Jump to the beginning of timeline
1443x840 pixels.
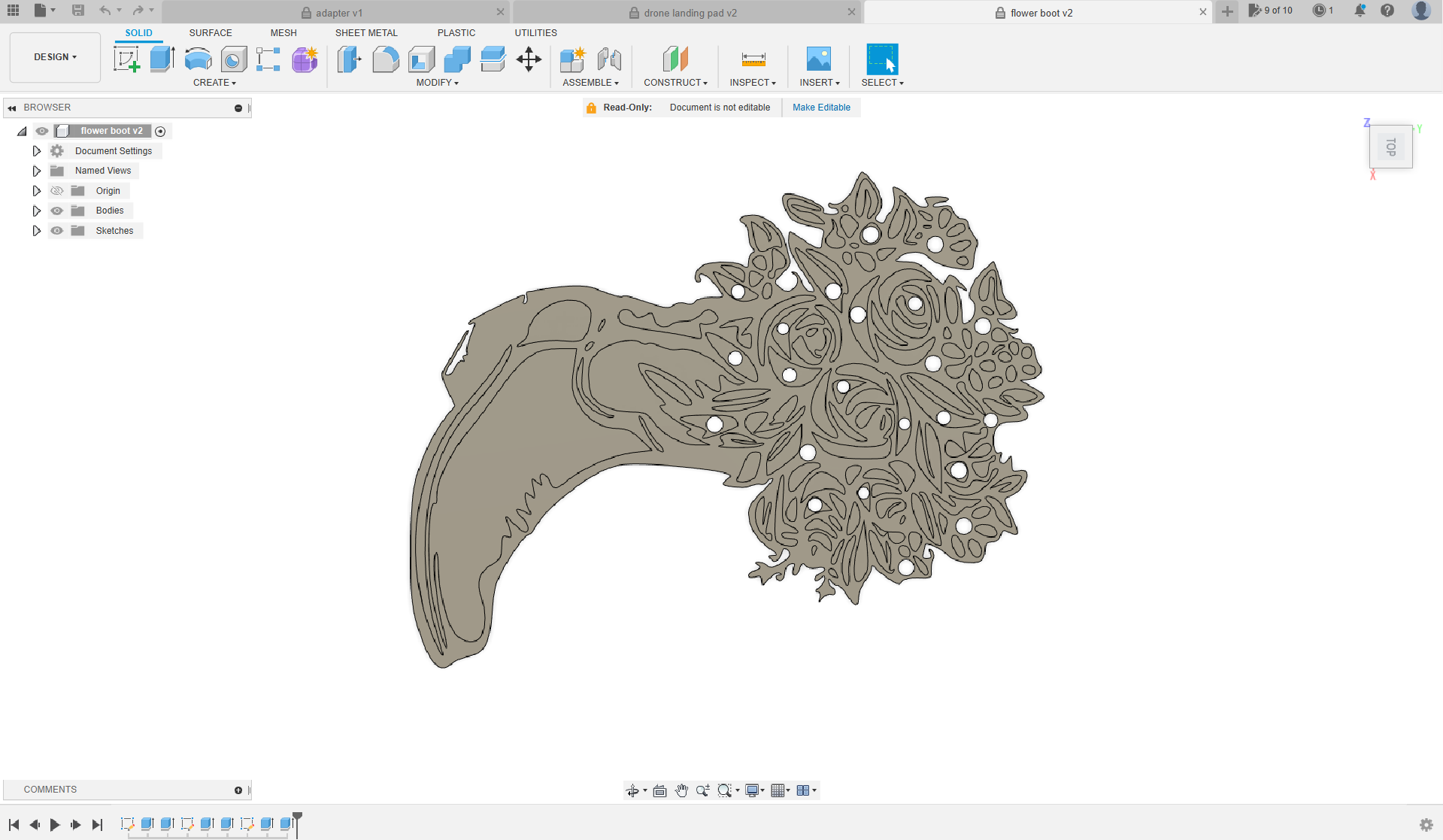14,825
